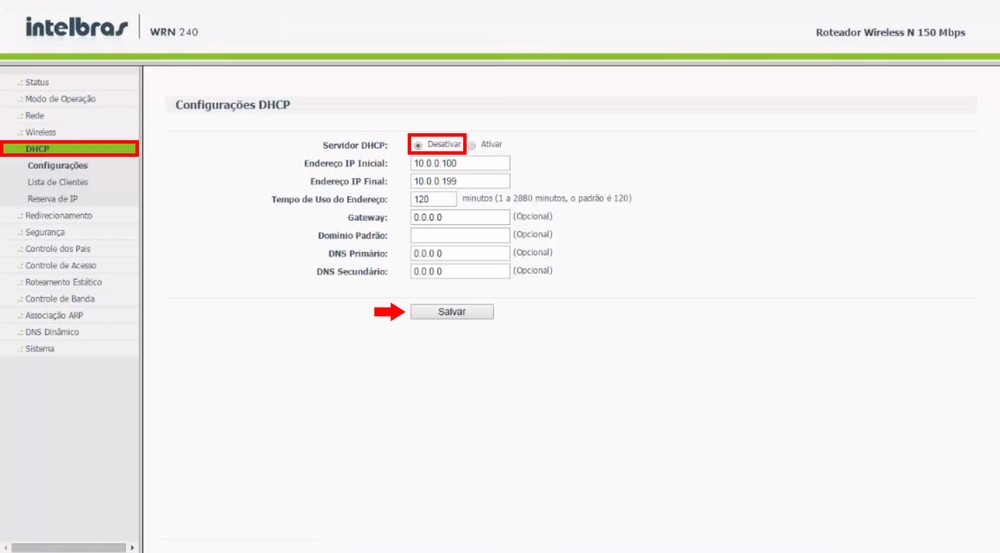Open Controle dos Pais menu
This screenshot has width=1000, height=553.
coord(57,249)
